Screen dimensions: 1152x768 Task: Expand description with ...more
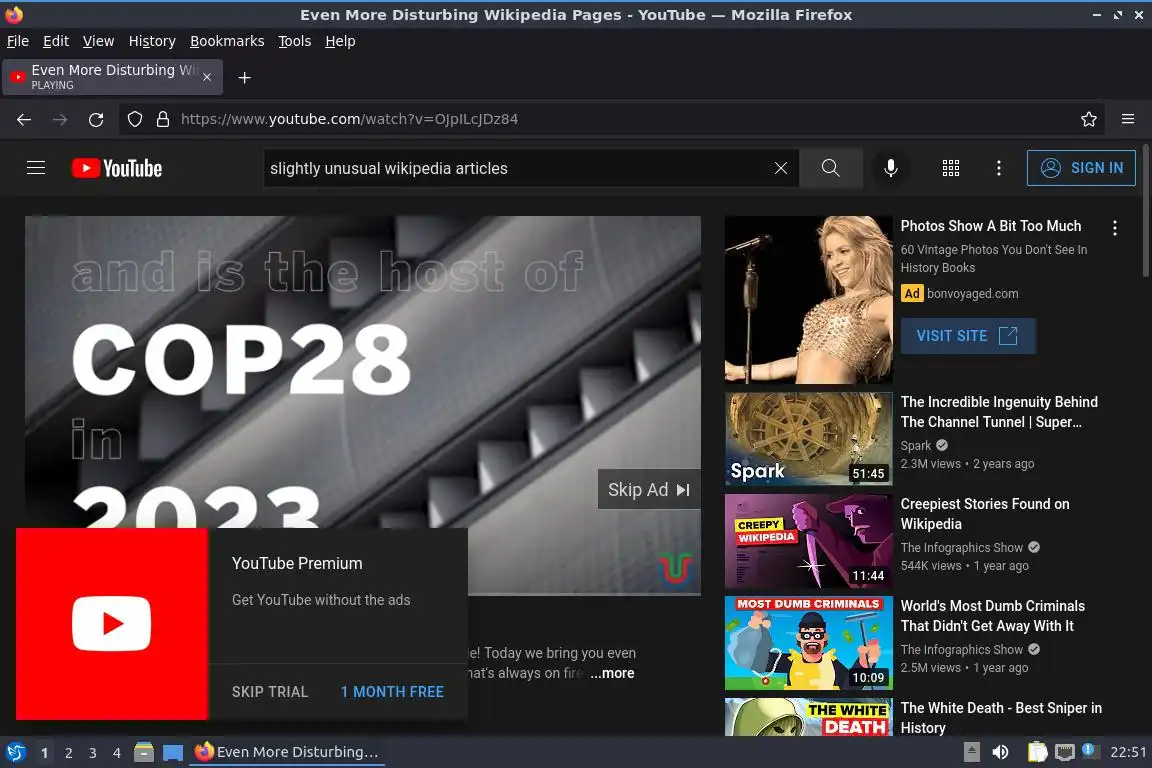(x=612, y=673)
